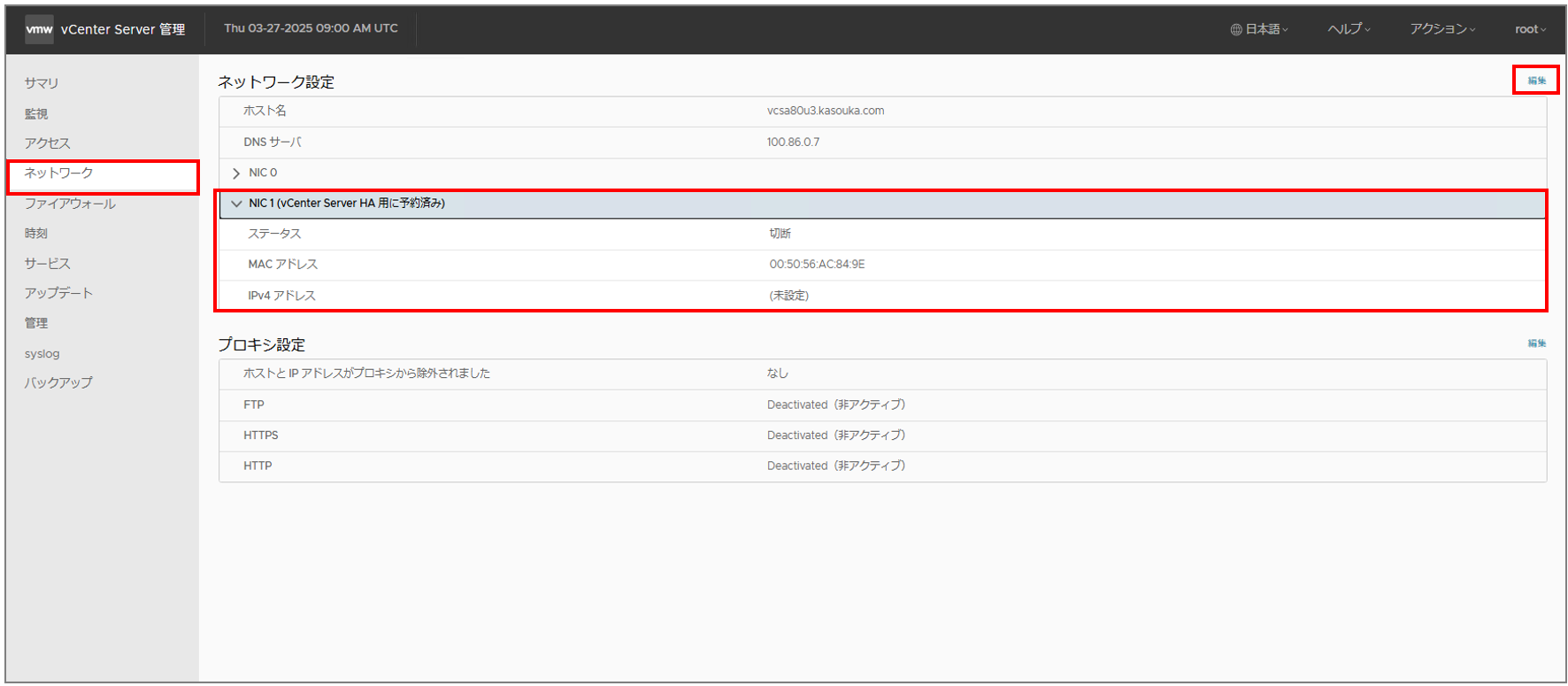
Task: Open the 日本語 language dropdown
Action: pos(1265,29)
